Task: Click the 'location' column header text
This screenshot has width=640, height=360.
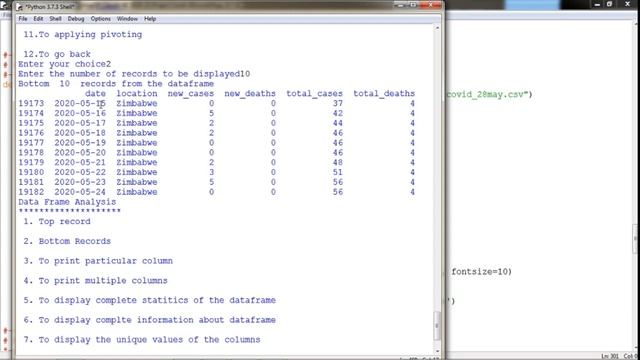Action: click(x=137, y=93)
